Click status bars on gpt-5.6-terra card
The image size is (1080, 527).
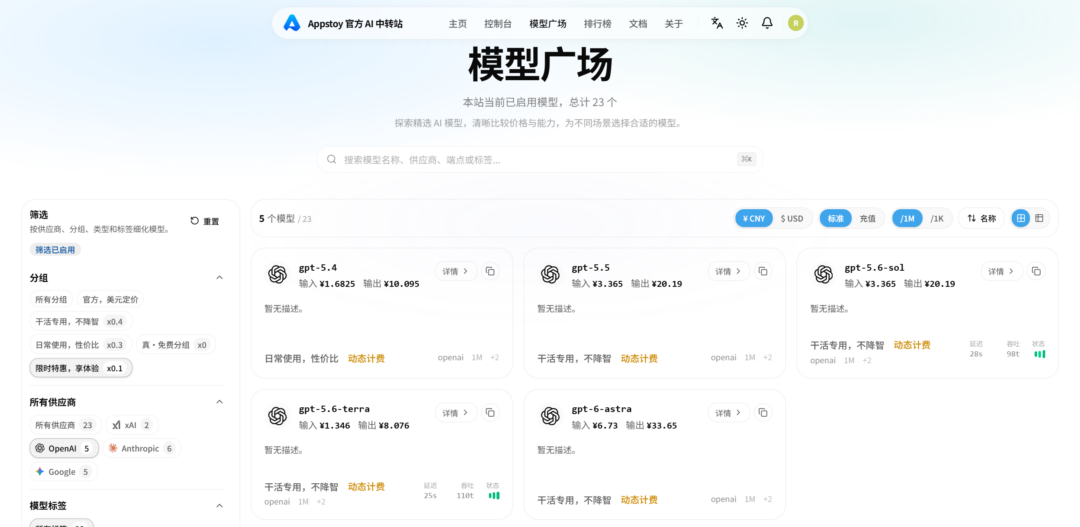(494, 495)
